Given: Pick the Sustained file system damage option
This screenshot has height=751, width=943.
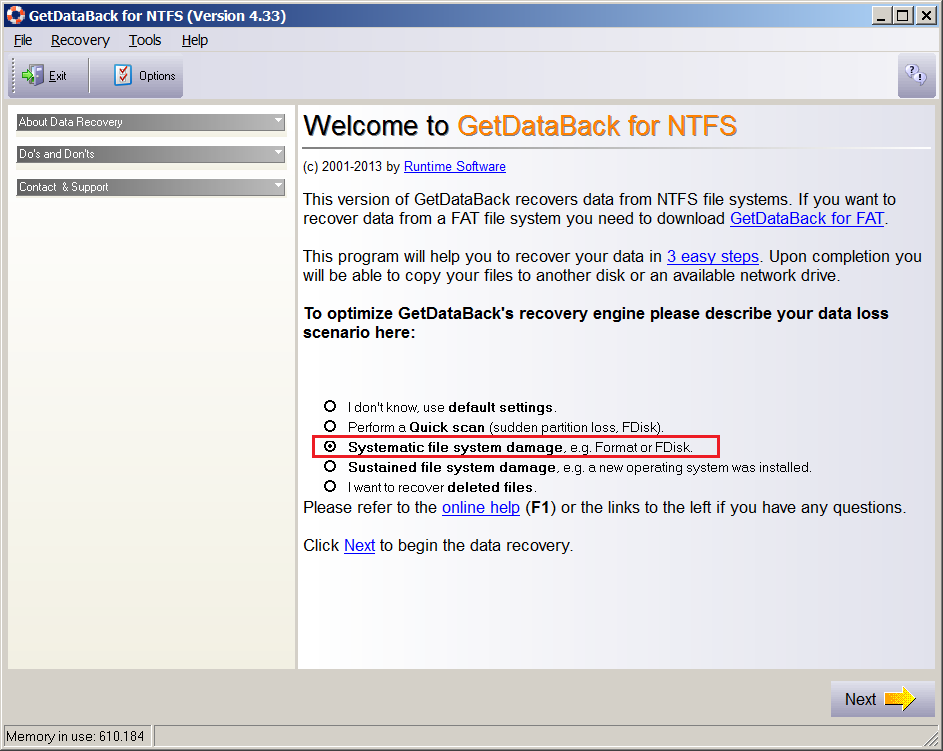Looking at the screenshot, I should click(x=330, y=466).
